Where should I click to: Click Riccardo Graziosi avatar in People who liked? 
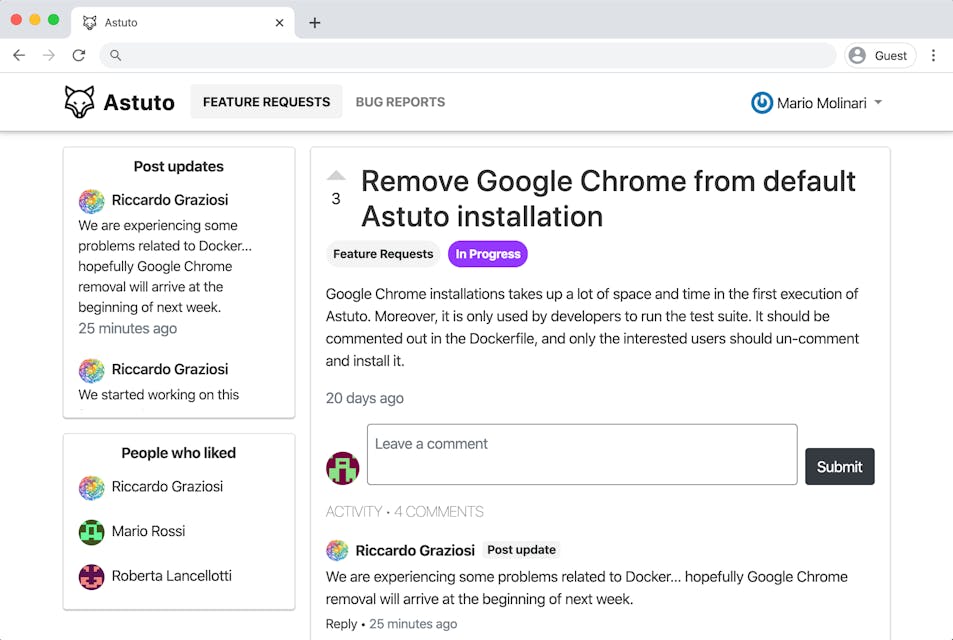pyautogui.click(x=91, y=487)
